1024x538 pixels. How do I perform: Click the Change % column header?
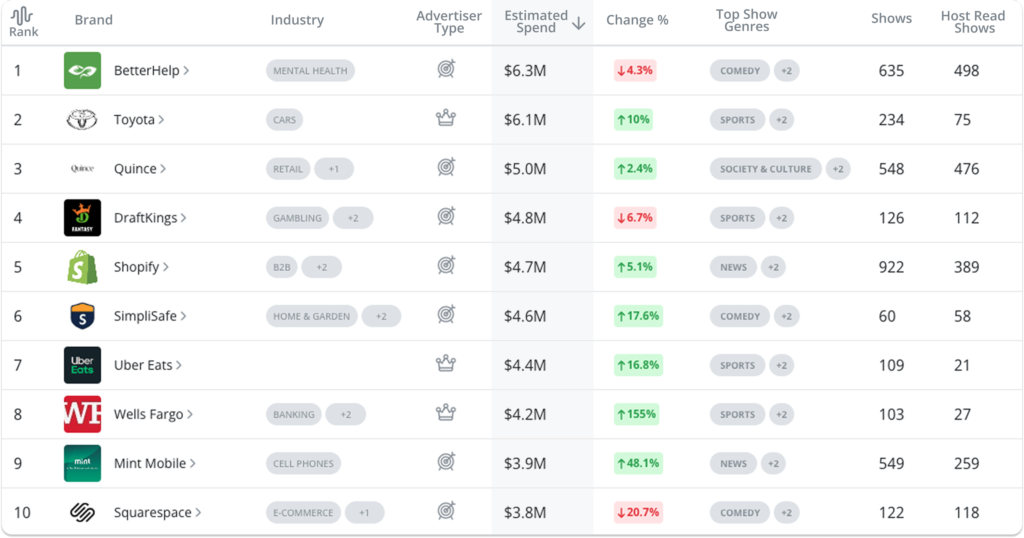click(x=637, y=21)
